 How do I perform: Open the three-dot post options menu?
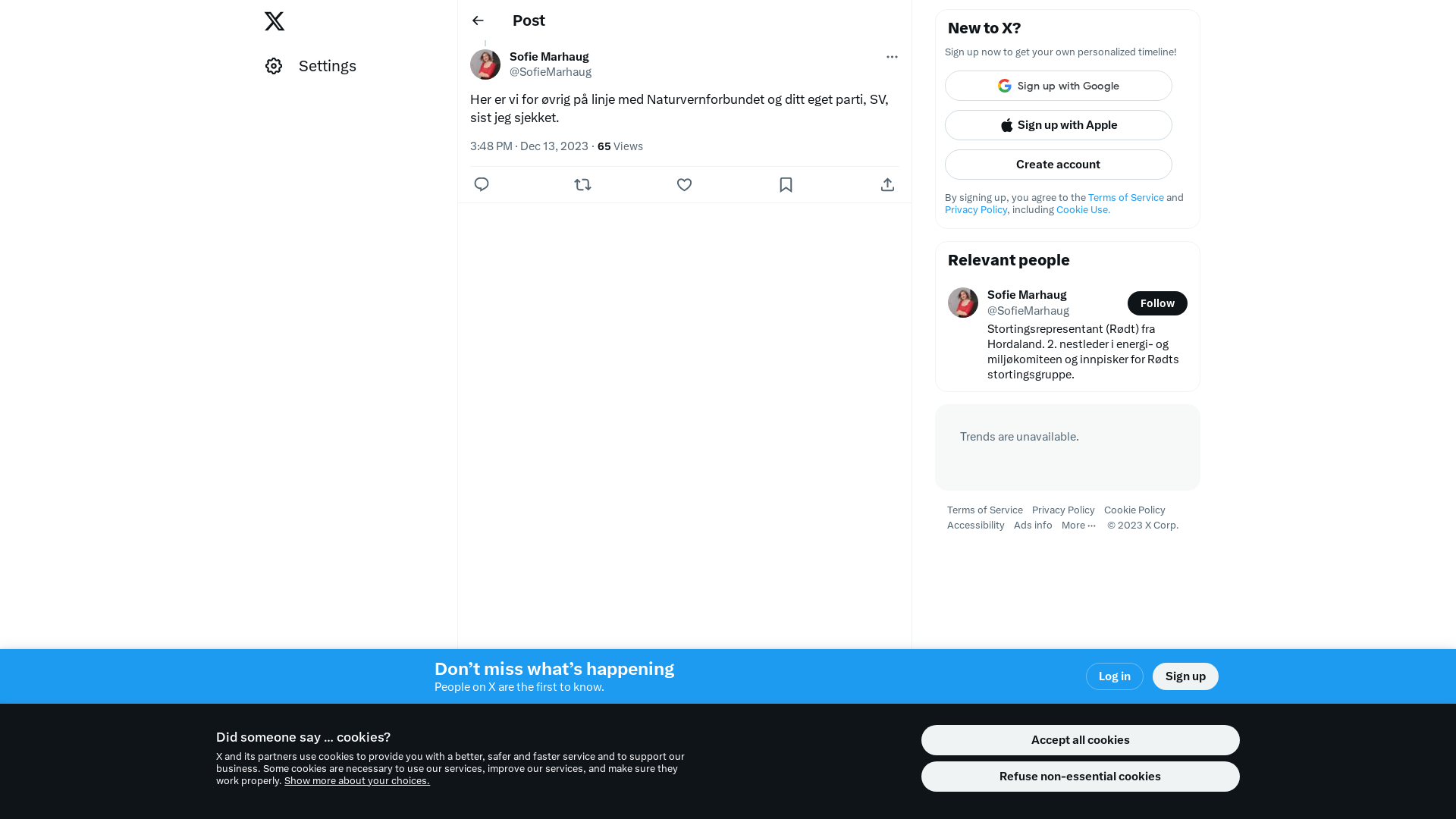pos(892,57)
